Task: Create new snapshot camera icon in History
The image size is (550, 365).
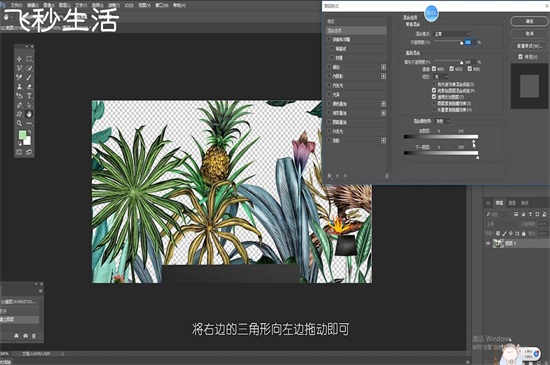Action: (25, 336)
